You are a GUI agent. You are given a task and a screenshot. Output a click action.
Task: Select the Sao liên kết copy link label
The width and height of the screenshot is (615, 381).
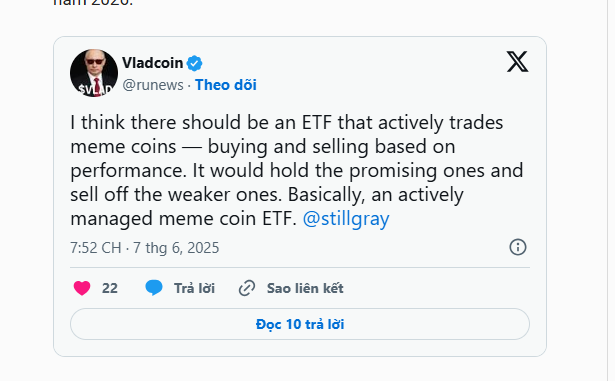[x=305, y=288]
